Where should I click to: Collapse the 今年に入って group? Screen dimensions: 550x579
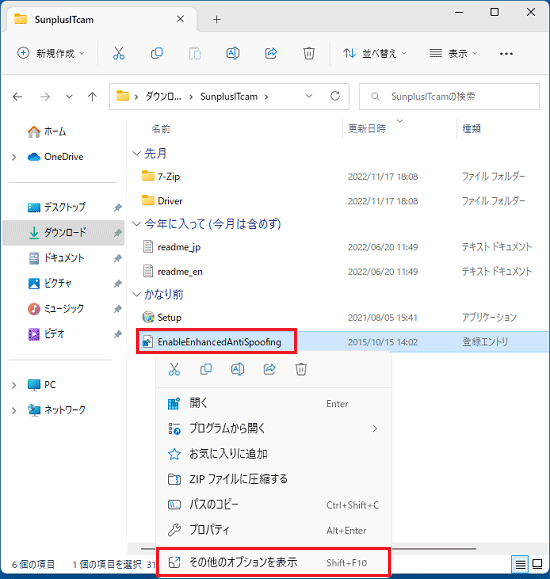pyautogui.click(x=137, y=224)
